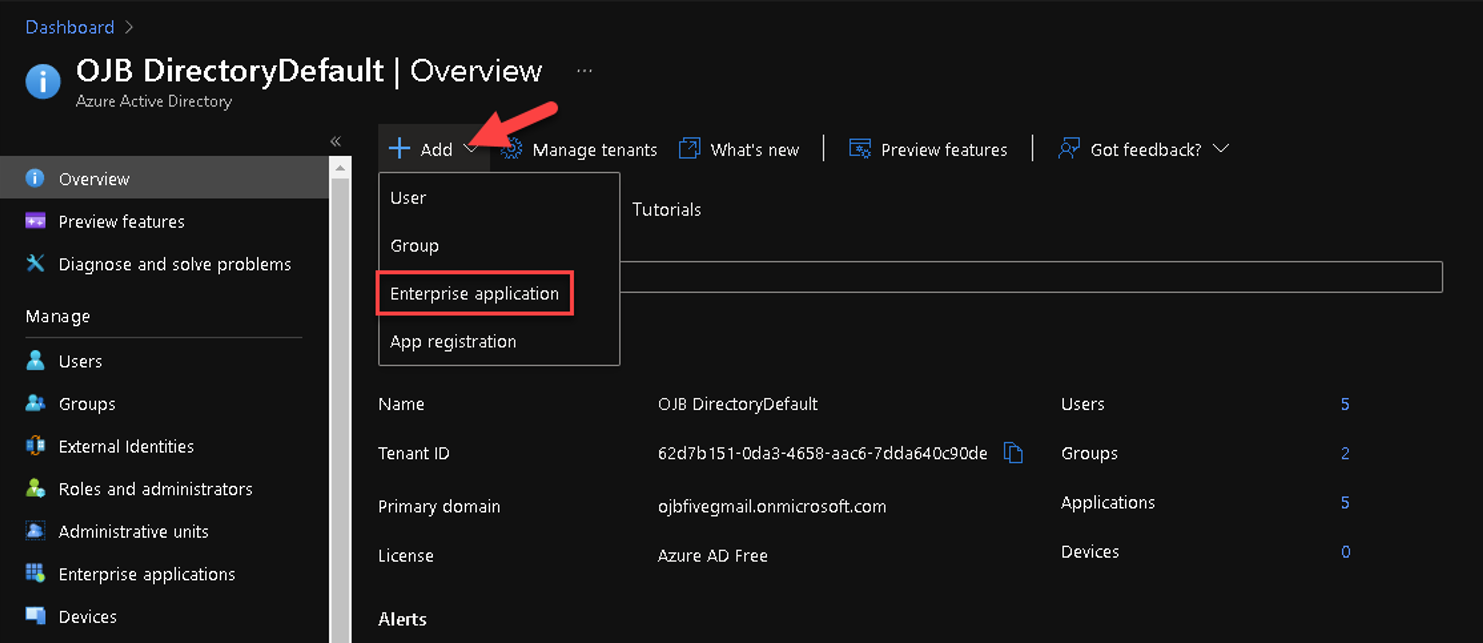Open the ellipsis more options menu
The height and width of the screenshot is (643, 1483).
click(585, 71)
